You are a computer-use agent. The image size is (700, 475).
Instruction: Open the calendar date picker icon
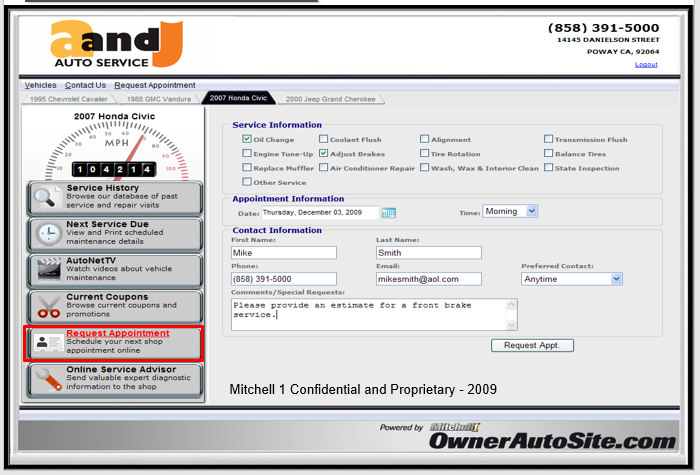click(x=389, y=212)
